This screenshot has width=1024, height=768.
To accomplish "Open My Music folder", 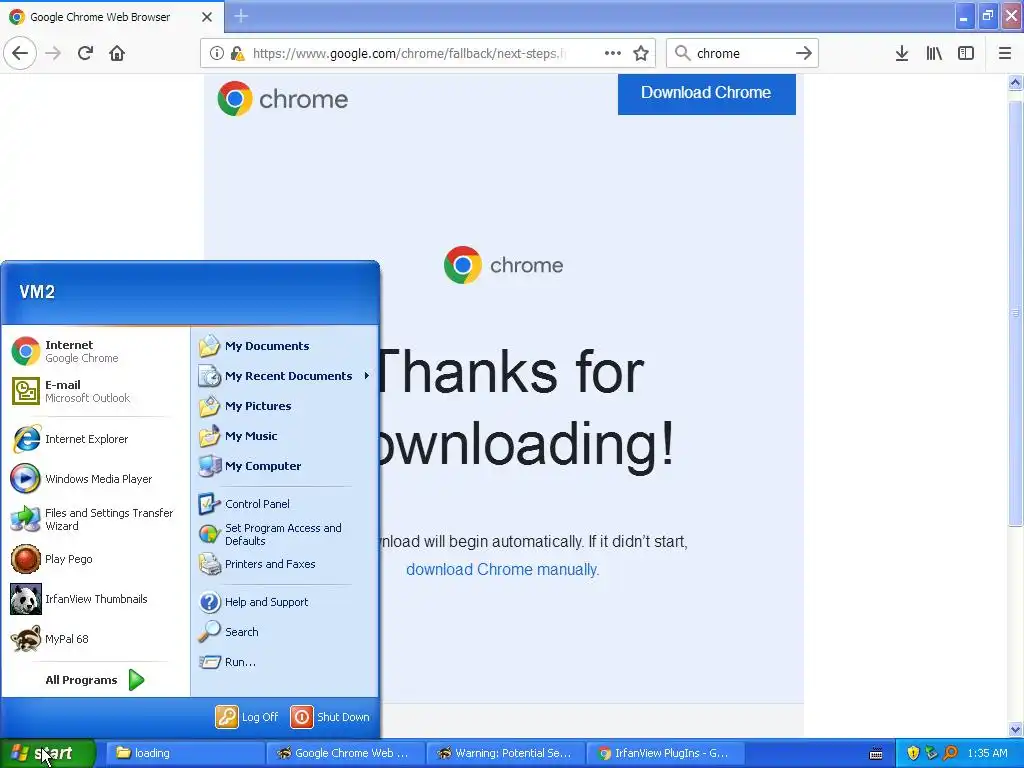I will click(285, 436).
